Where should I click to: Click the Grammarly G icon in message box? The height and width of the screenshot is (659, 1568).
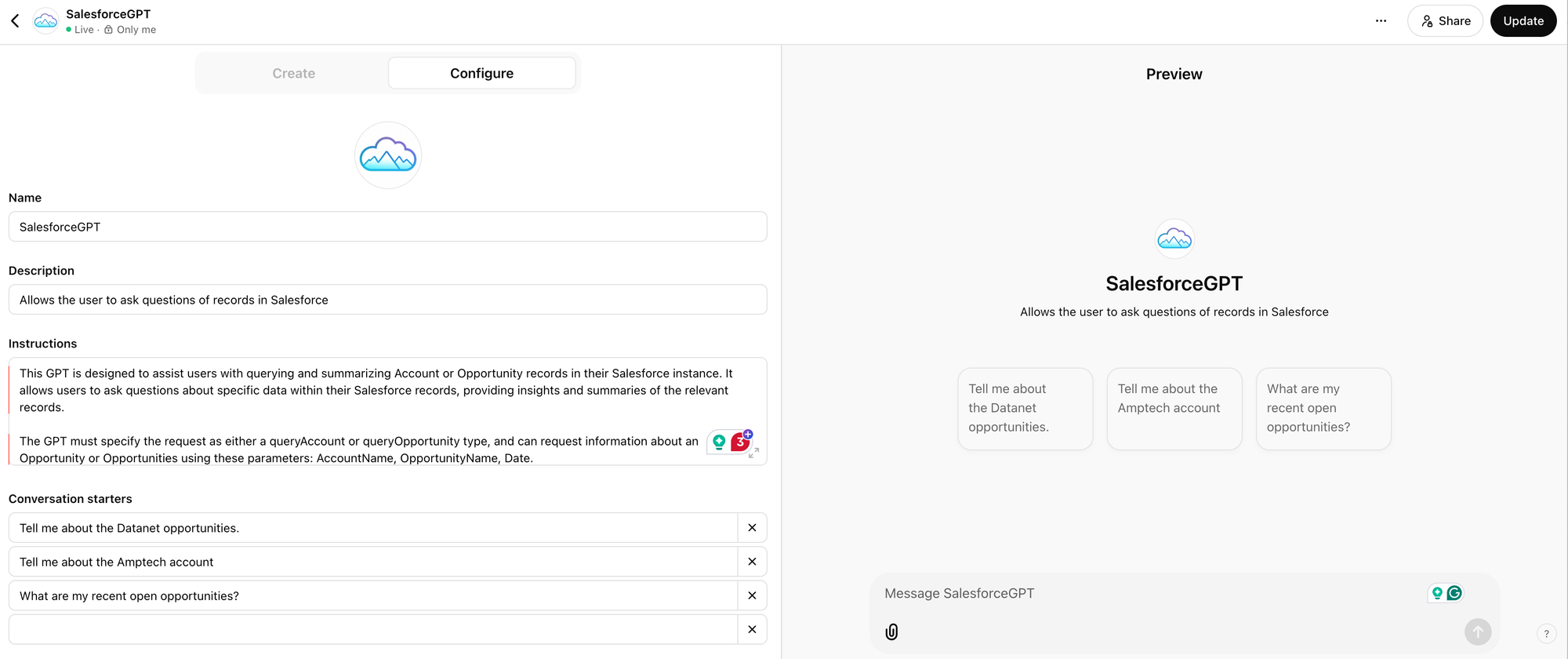(x=1454, y=593)
